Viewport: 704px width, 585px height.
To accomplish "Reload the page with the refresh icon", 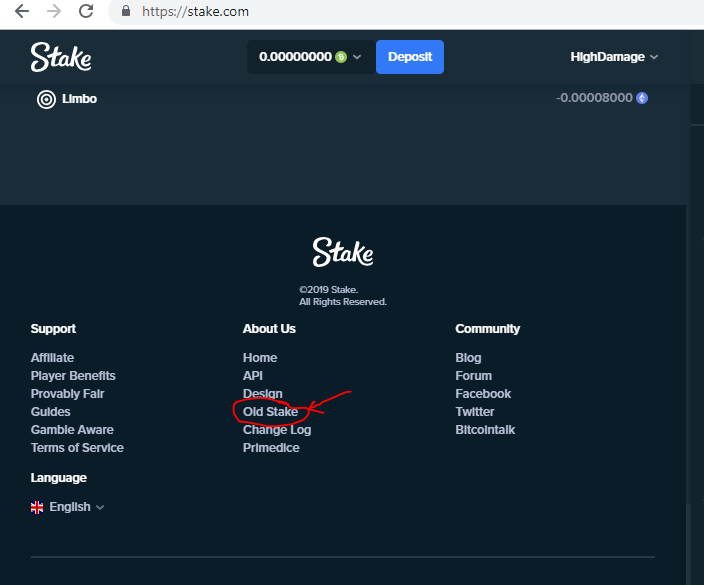I will (x=86, y=11).
